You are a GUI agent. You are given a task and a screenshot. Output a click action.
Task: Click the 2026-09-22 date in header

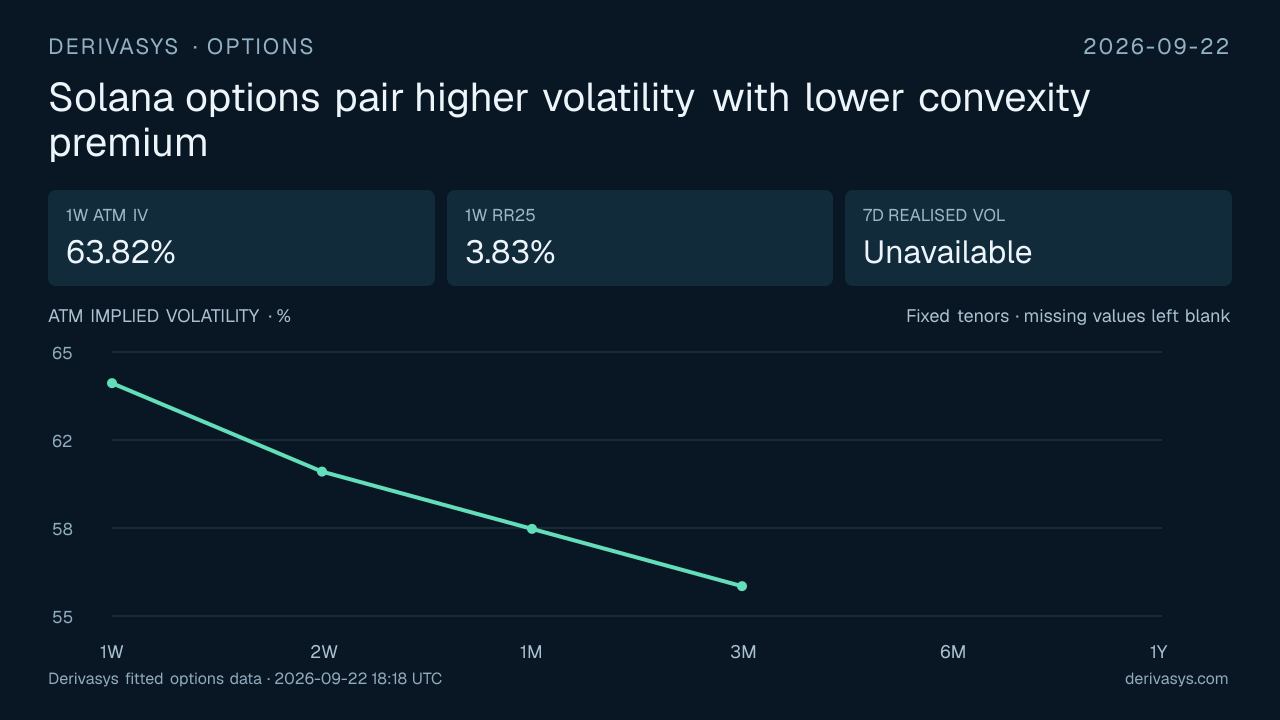1157,47
